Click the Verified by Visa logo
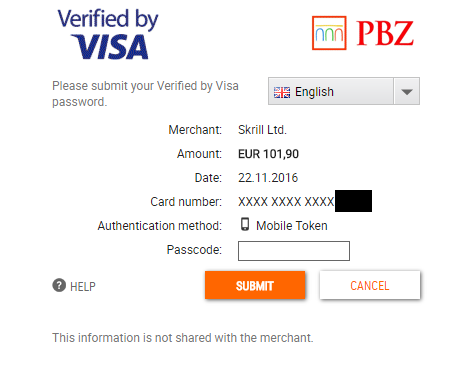Image resolution: width=470 pixels, height=374 pixels. coord(108,34)
